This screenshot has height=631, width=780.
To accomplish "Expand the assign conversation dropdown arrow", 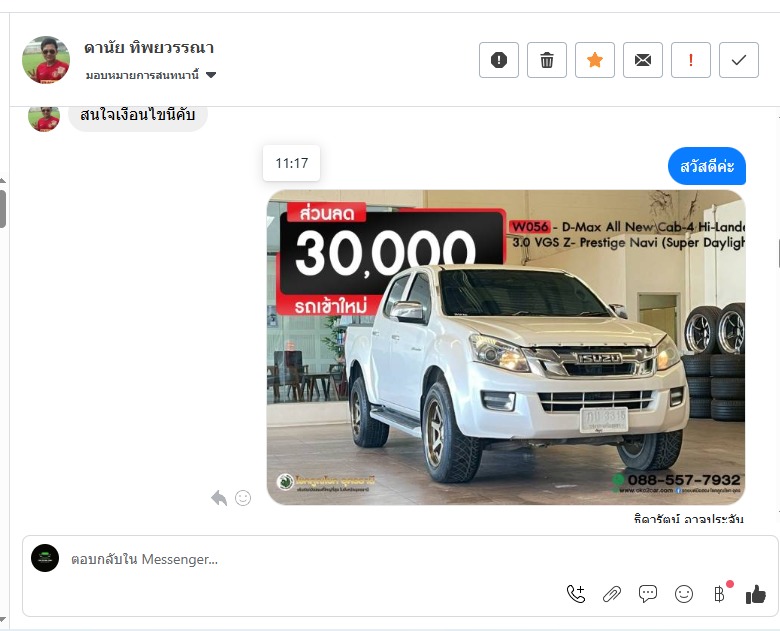I will pos(211,75).
